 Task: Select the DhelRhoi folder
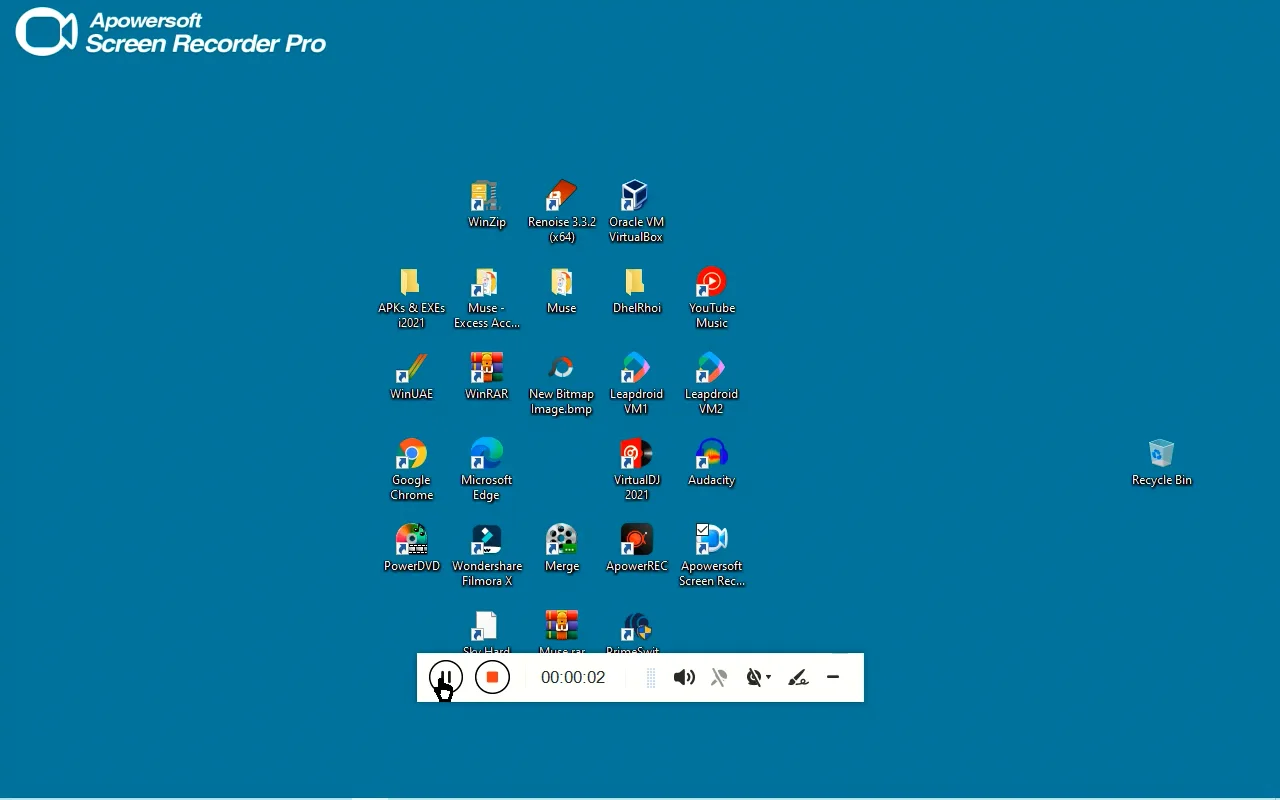[x=636, y=291]
